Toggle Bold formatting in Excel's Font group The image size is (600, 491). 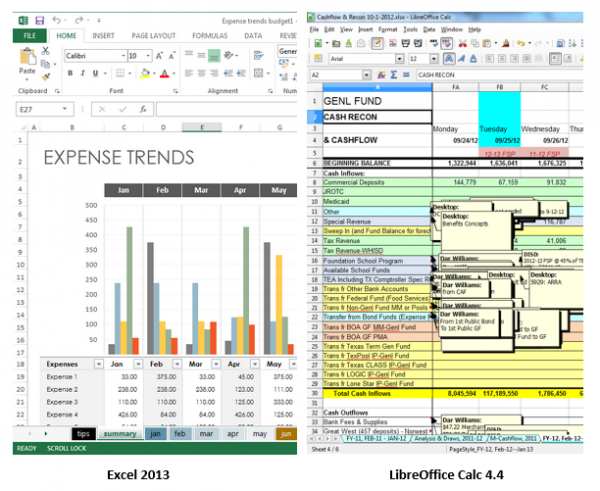pyautogui.click(x=70, y=74)
